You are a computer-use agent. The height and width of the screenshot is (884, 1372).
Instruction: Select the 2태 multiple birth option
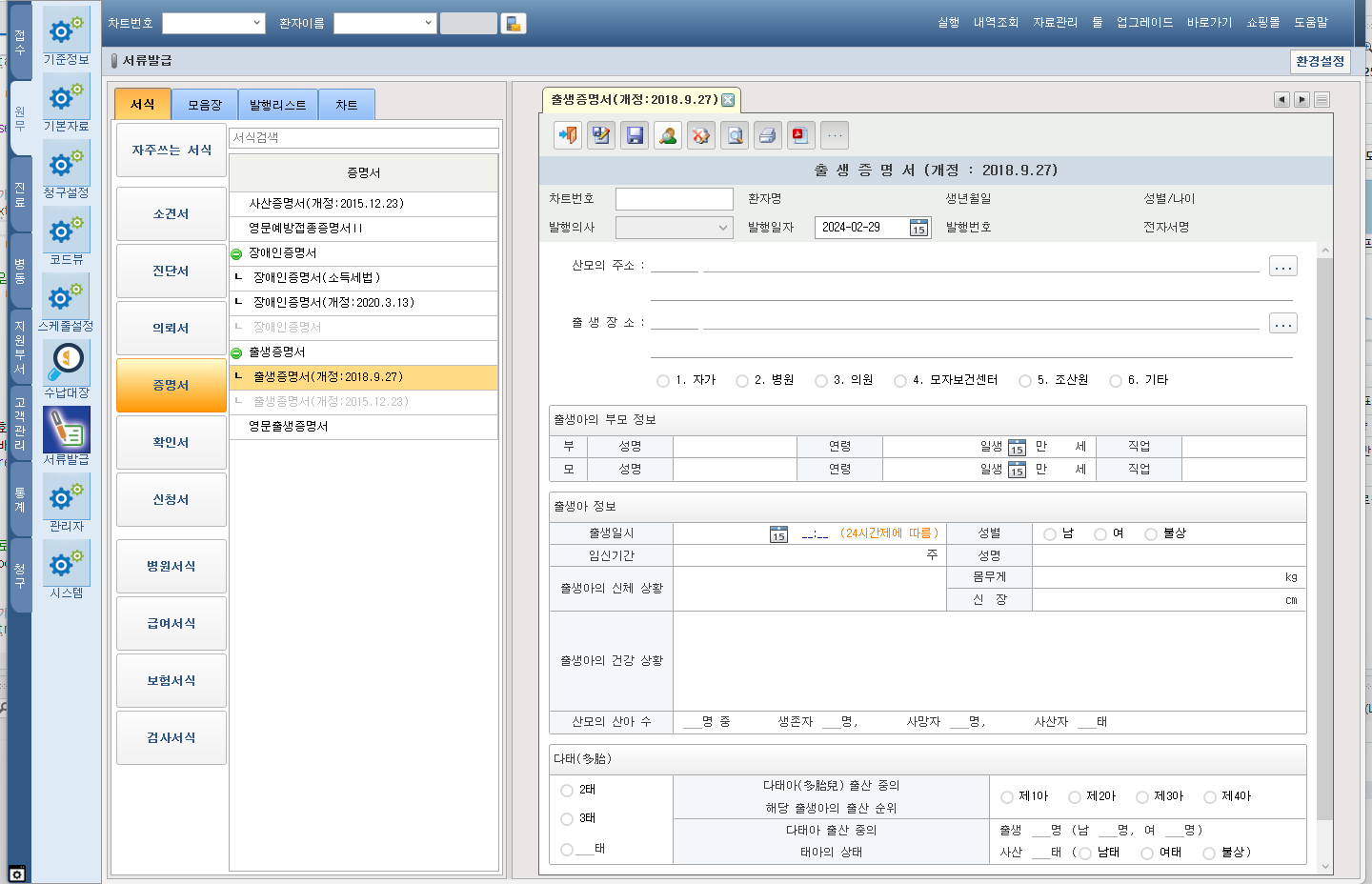pyautogui.click(x=568, y=790)
